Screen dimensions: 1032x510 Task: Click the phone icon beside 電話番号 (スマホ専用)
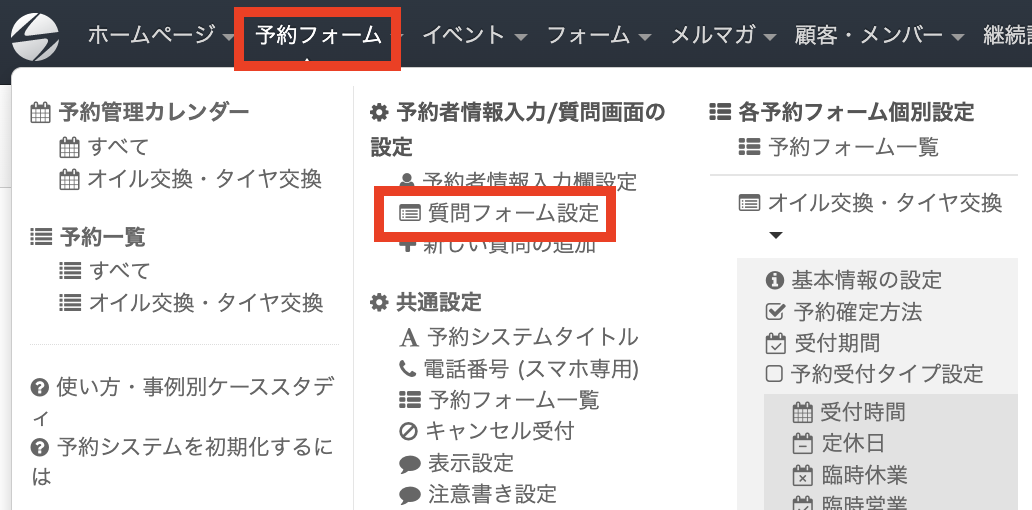point(408,369)
